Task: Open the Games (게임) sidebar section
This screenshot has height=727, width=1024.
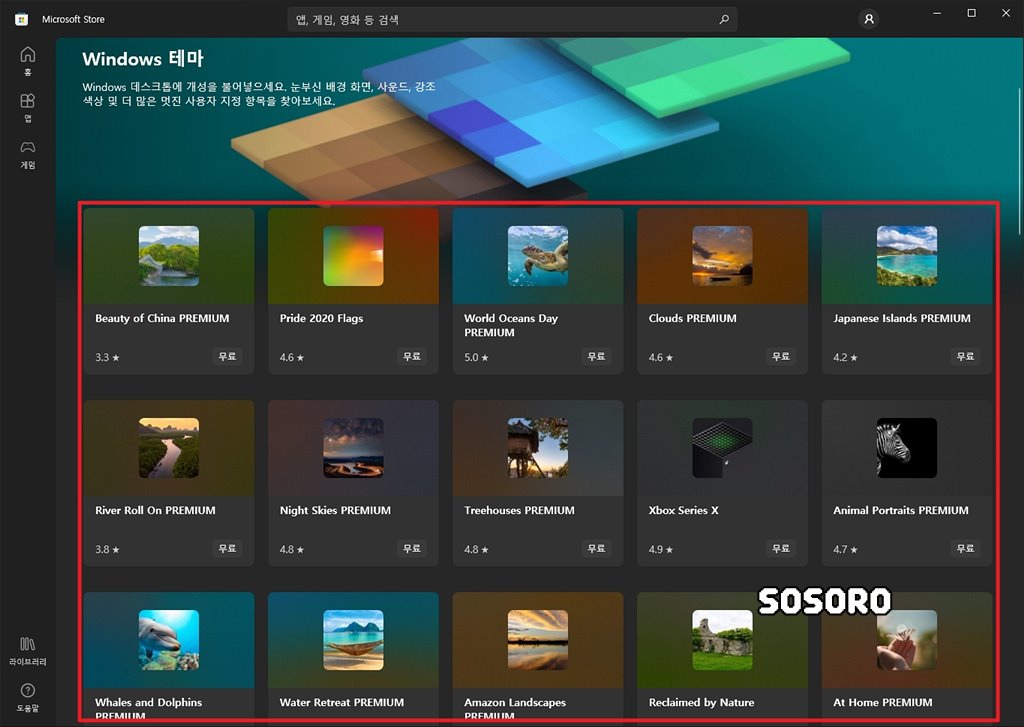Action: coord(27,155)
